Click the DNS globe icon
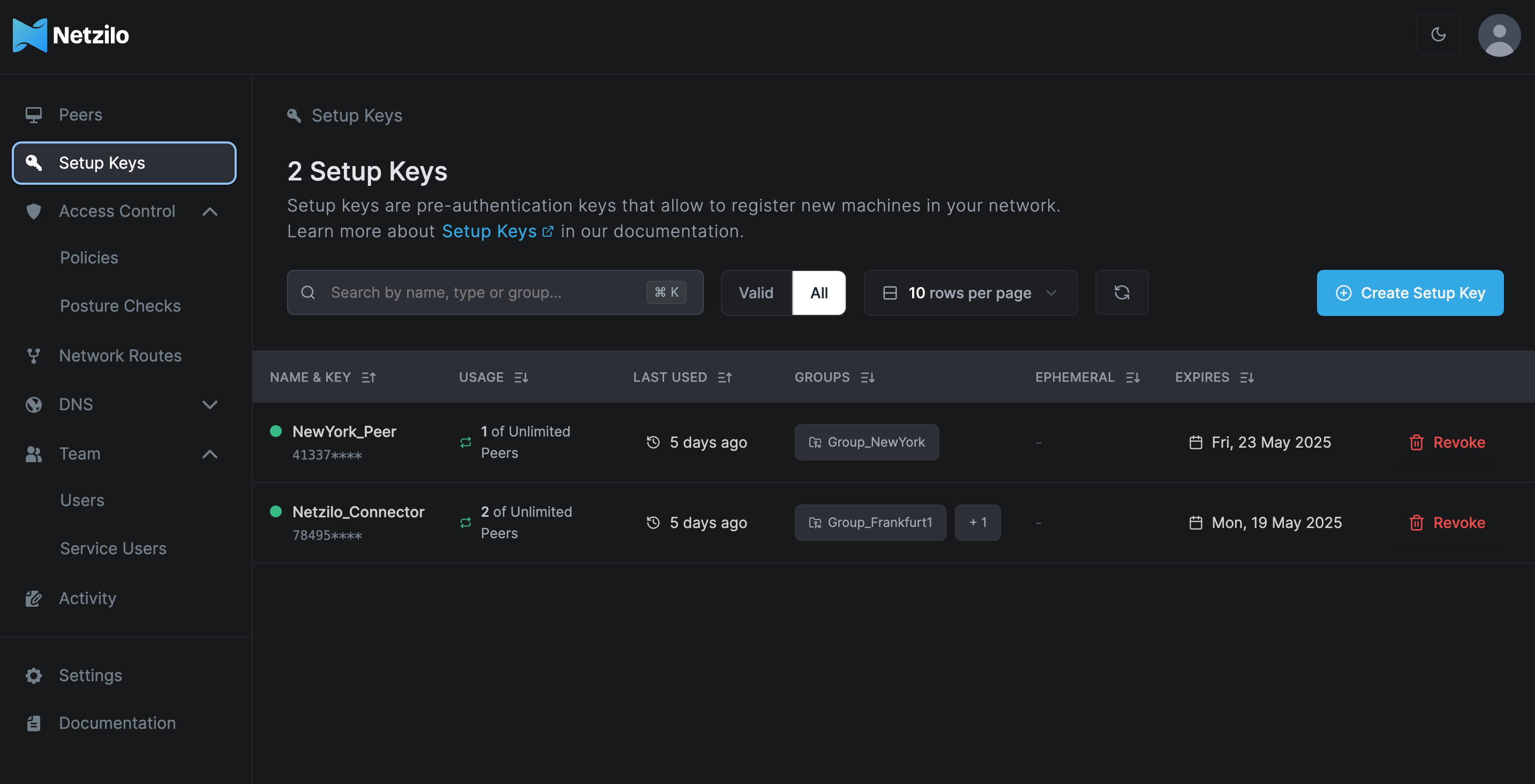Viewport: 1535px width, 784px height. point(34,404)
